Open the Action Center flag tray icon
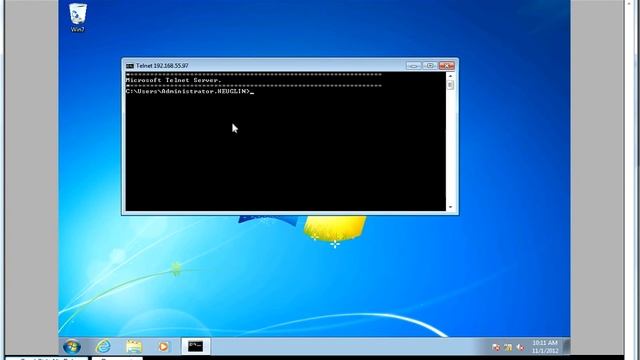640x360 pixels. [496, 347]
